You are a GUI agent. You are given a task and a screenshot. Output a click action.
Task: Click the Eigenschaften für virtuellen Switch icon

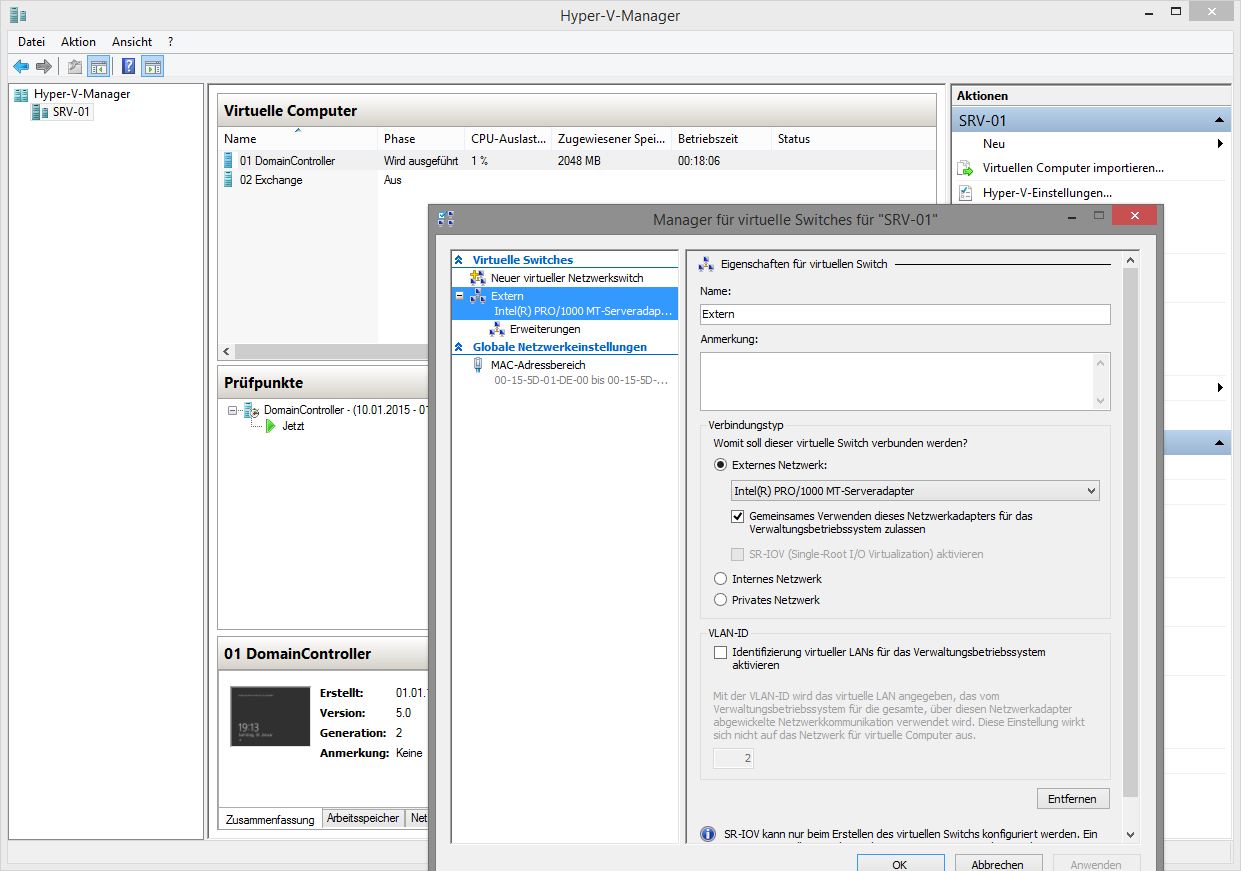pos(706,264)
